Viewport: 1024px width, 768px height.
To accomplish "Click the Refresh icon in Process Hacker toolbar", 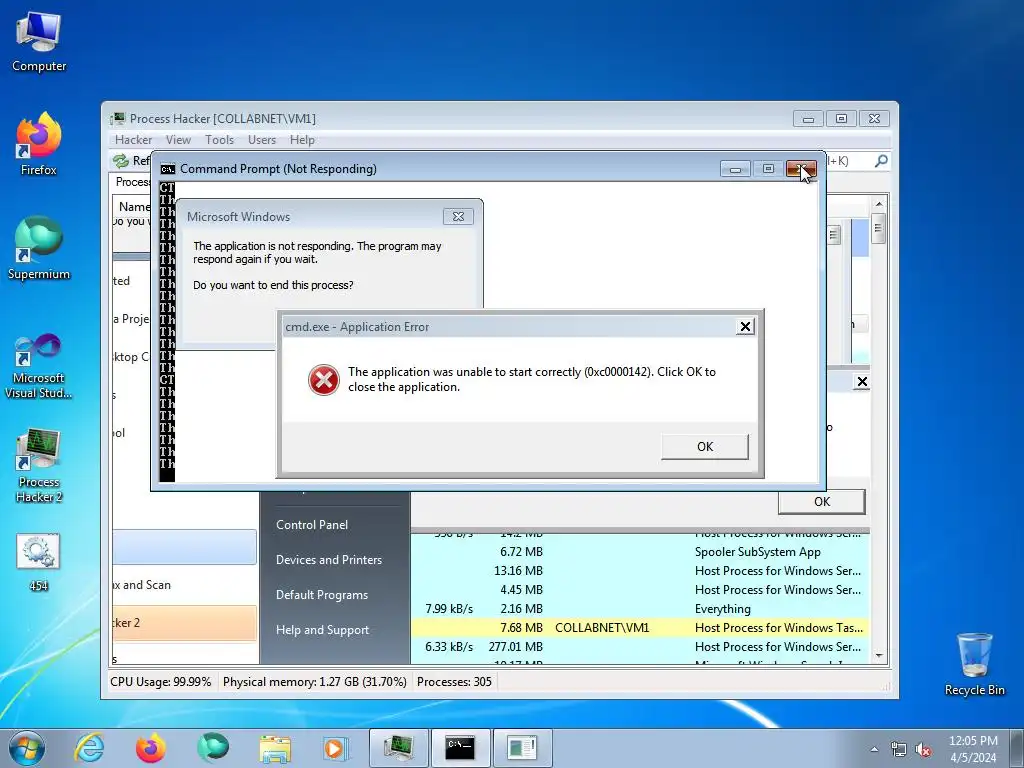I will pos(121,161).
